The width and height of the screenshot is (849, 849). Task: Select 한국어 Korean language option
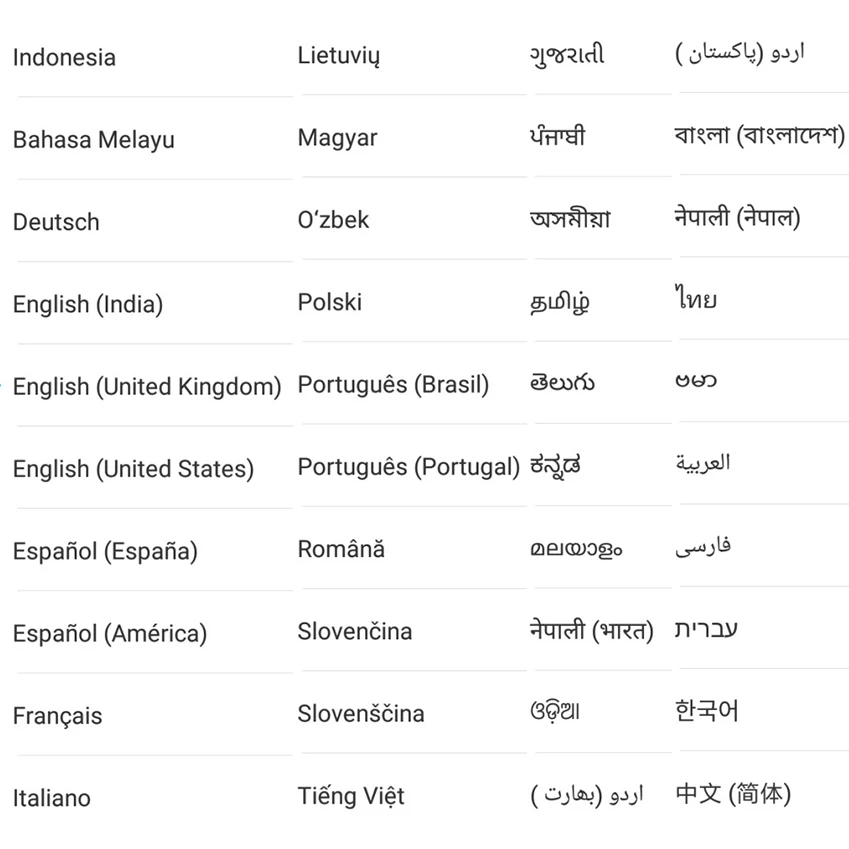(x=707, y=711)
